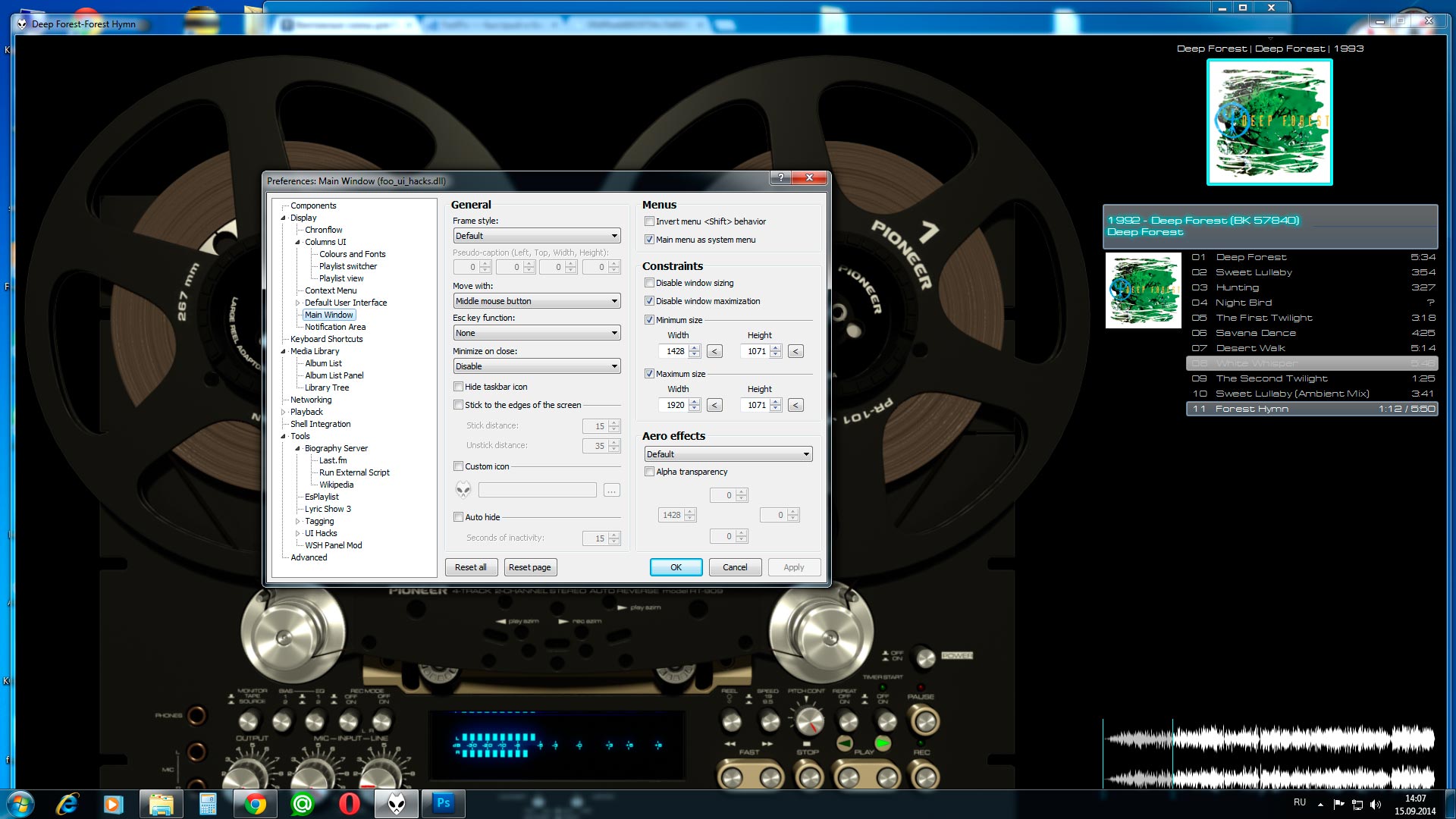1456x819 pixels.
Task: Click the OK button
Action: tap(675, 567)
